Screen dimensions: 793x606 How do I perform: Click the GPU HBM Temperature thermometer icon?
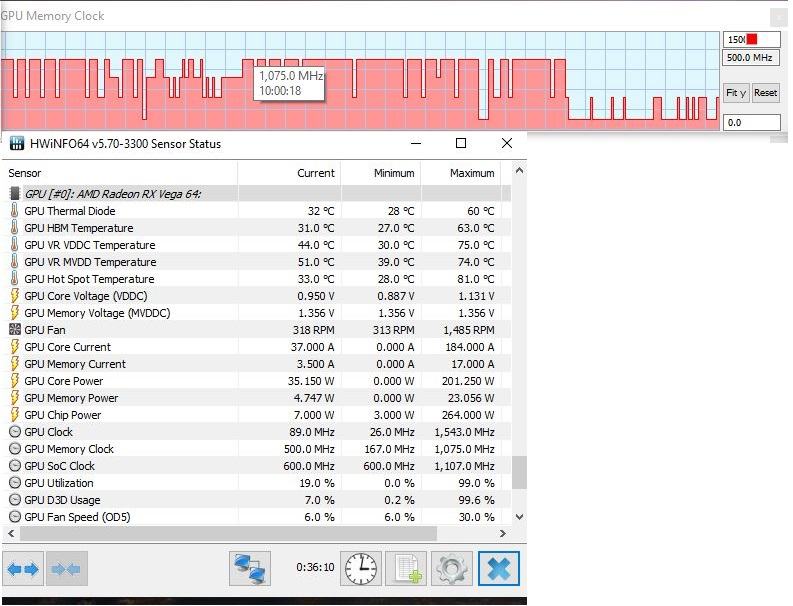[x=15, y=228]
